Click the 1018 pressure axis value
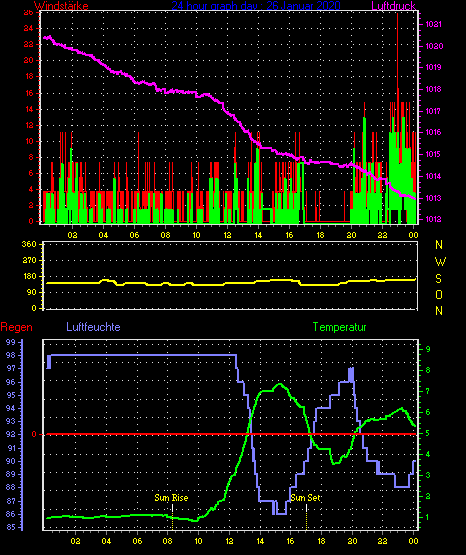The height and width of the screenshot is (555, 466). point(433,89)
